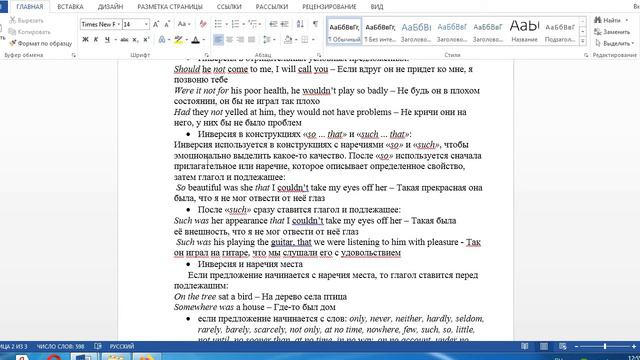Open the Paragraph (Абзац) dialog launcher

point(319,55)
